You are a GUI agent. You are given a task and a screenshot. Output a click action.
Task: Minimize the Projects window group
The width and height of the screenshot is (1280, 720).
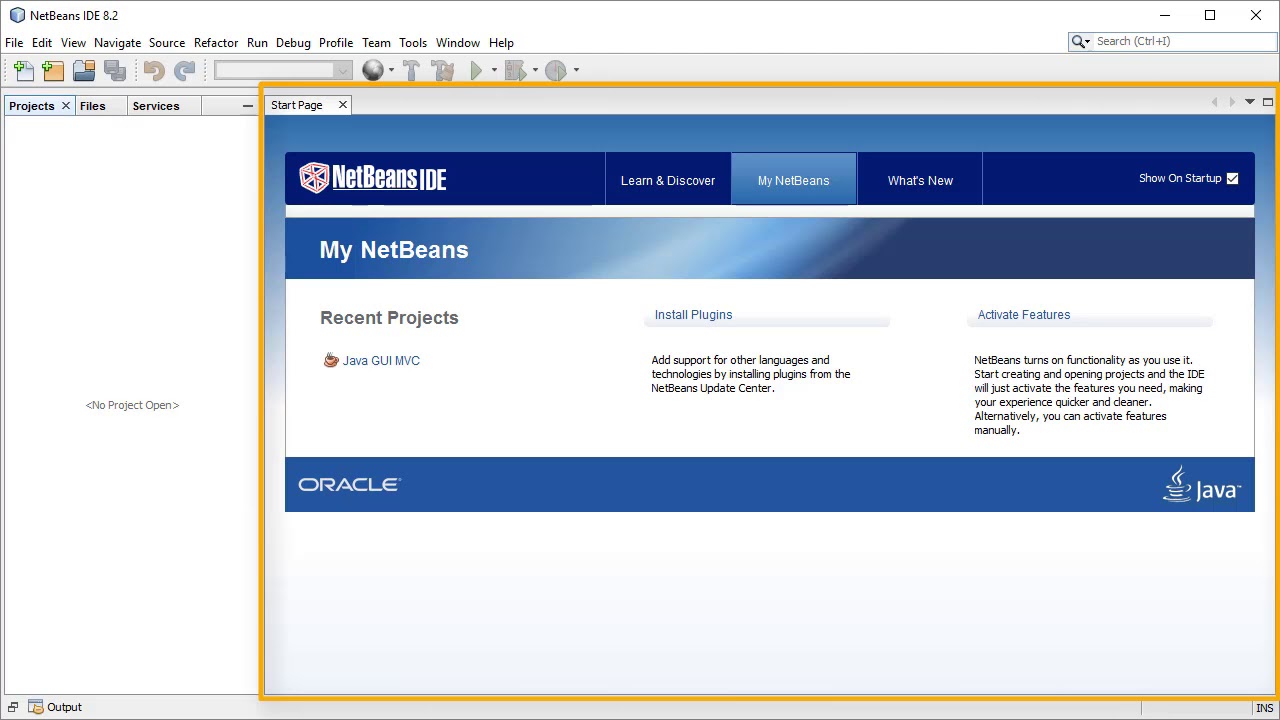(x=248, y=106)
